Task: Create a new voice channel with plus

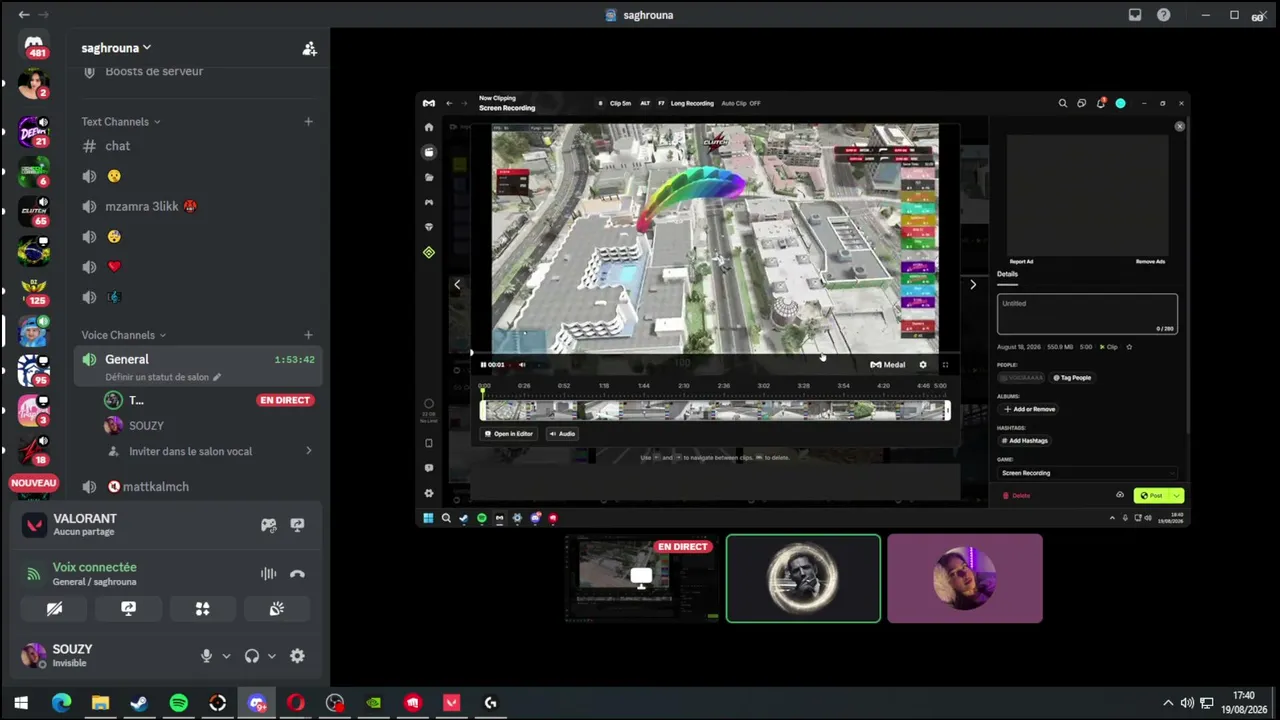Action: (308, 335)
